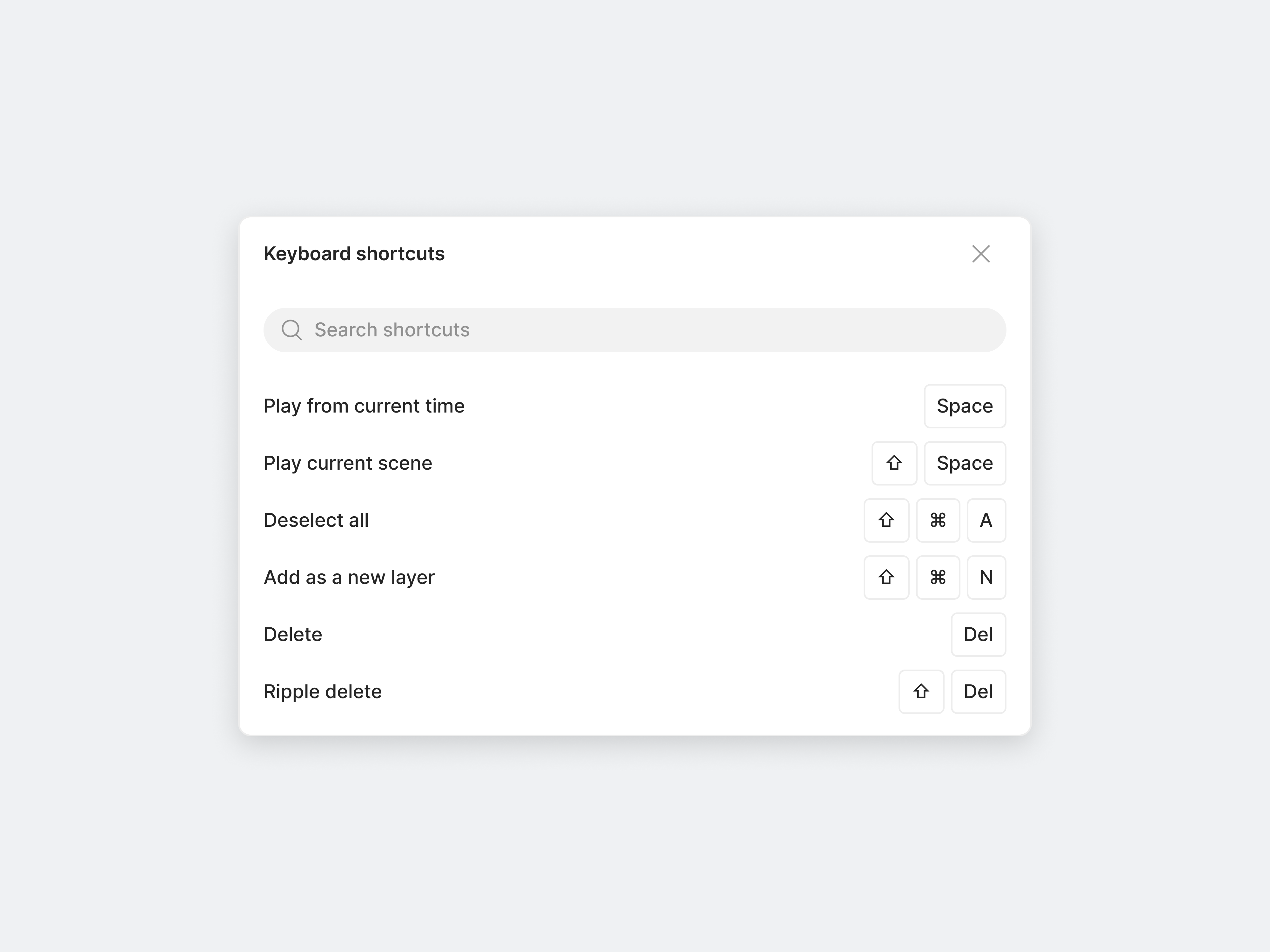Click Space key for Play from current time
Viewport: 1270px width, 952px height.
coord(965,406)
